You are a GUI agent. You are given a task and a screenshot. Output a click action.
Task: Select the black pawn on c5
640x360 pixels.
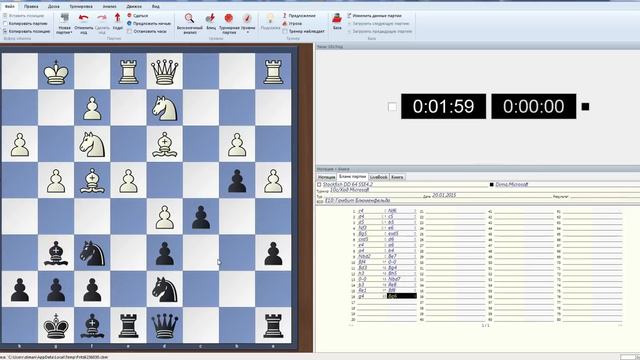click(201, 216)
